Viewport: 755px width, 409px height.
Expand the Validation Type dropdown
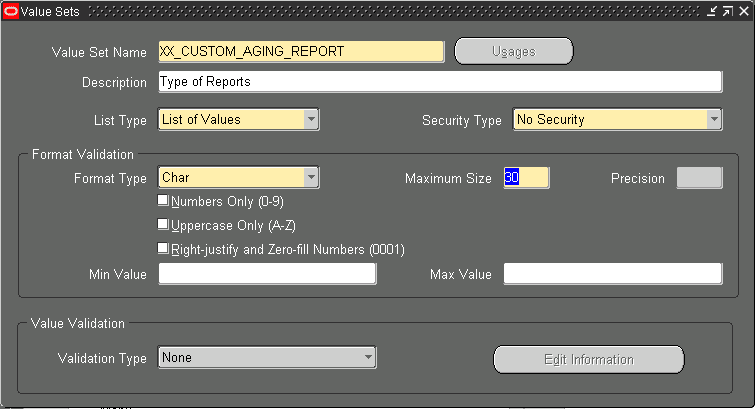pos(368,357)
